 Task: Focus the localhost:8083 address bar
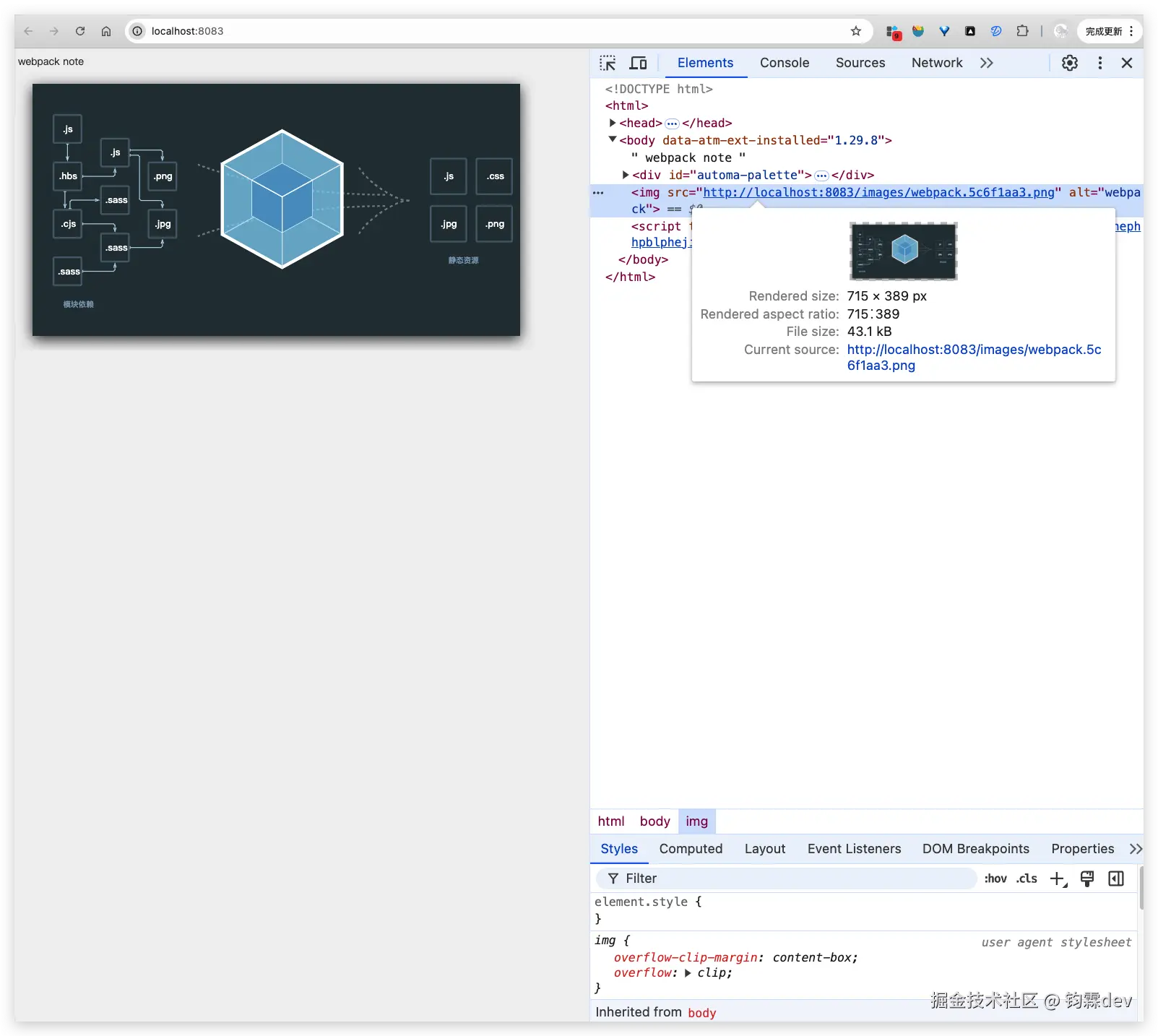coord(498,31)
